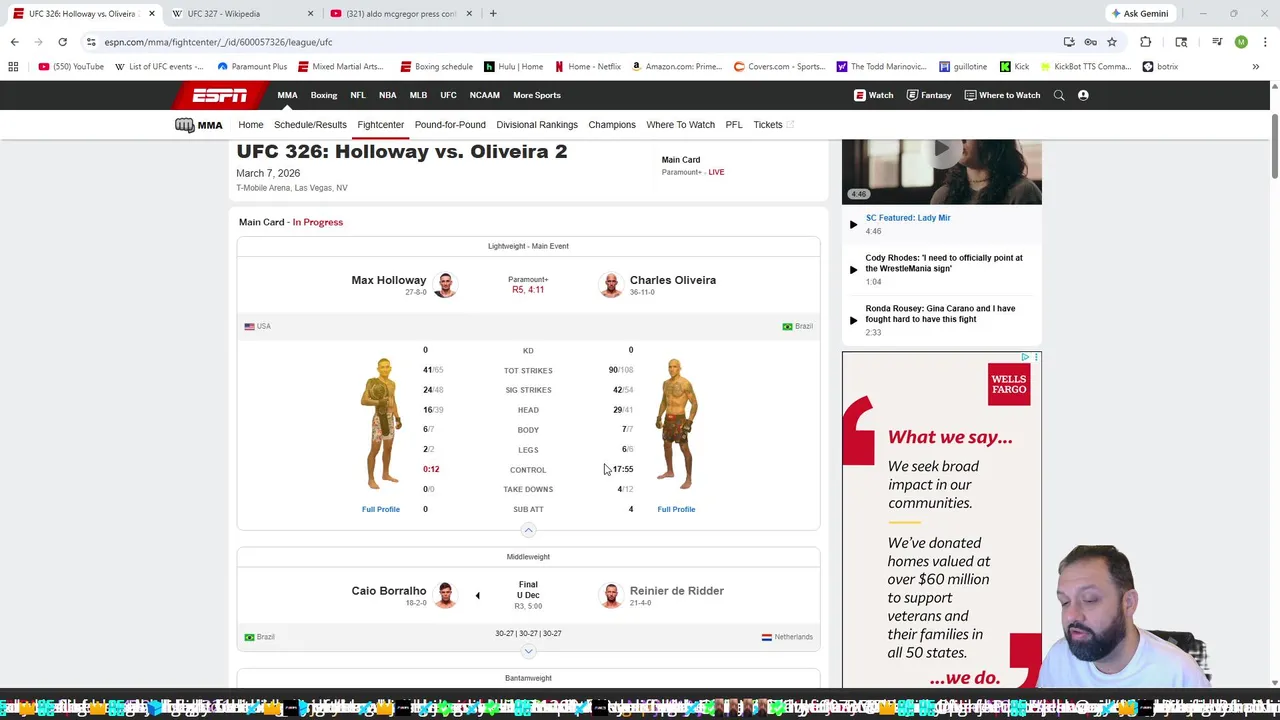The width and height of the screenshot is (1280, 720).
Task: Collapse the Holloway vs Oliveira stats panel
Action: [528, 531]
